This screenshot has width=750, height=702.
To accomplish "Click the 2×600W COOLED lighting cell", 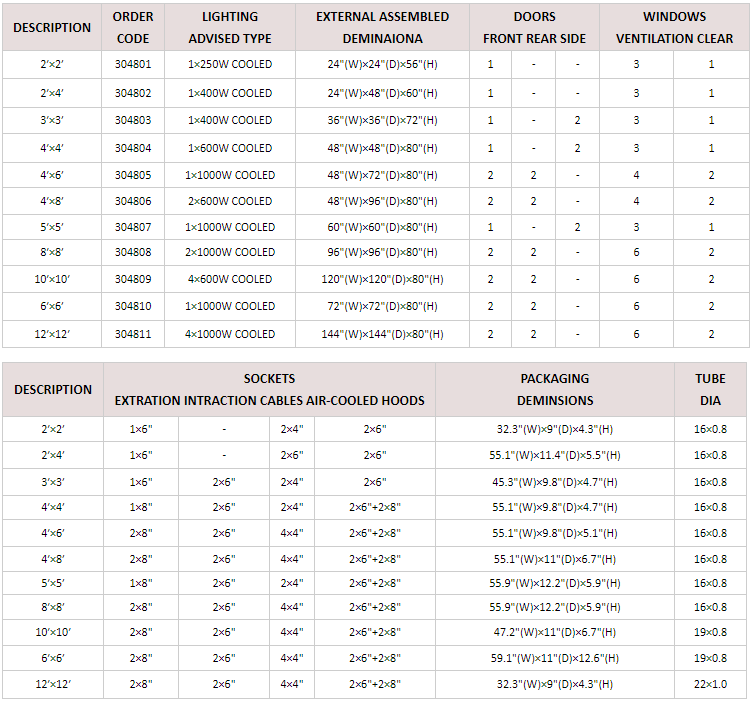I will click(230, 201).
